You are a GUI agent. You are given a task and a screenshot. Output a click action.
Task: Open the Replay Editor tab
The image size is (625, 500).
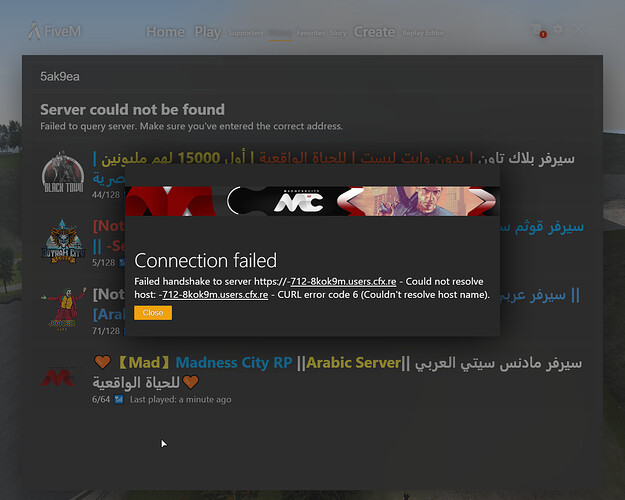(x=423, y=33)
